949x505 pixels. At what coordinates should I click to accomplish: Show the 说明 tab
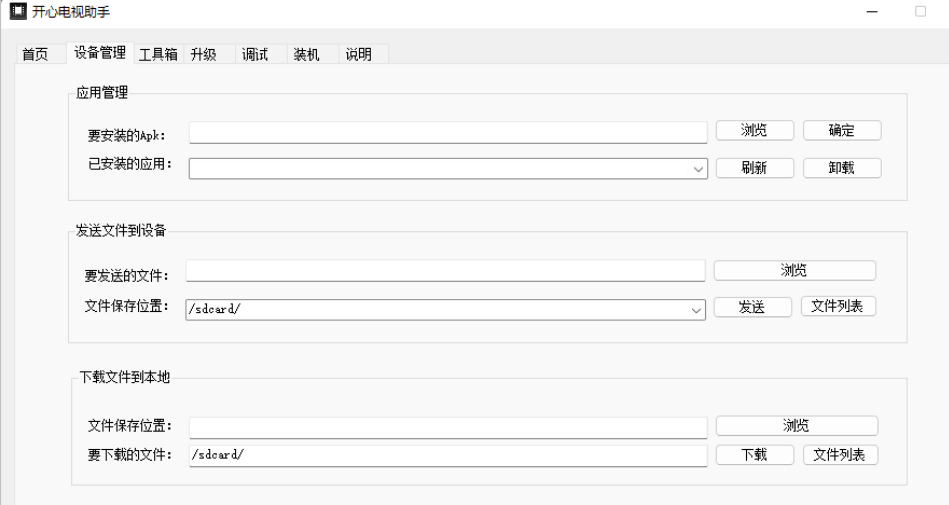tap(358, 54)
